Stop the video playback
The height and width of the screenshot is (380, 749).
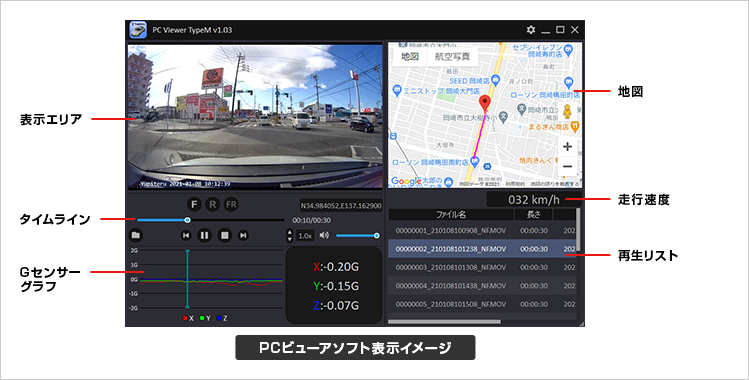pyautogui.click(x=225, y=235)
